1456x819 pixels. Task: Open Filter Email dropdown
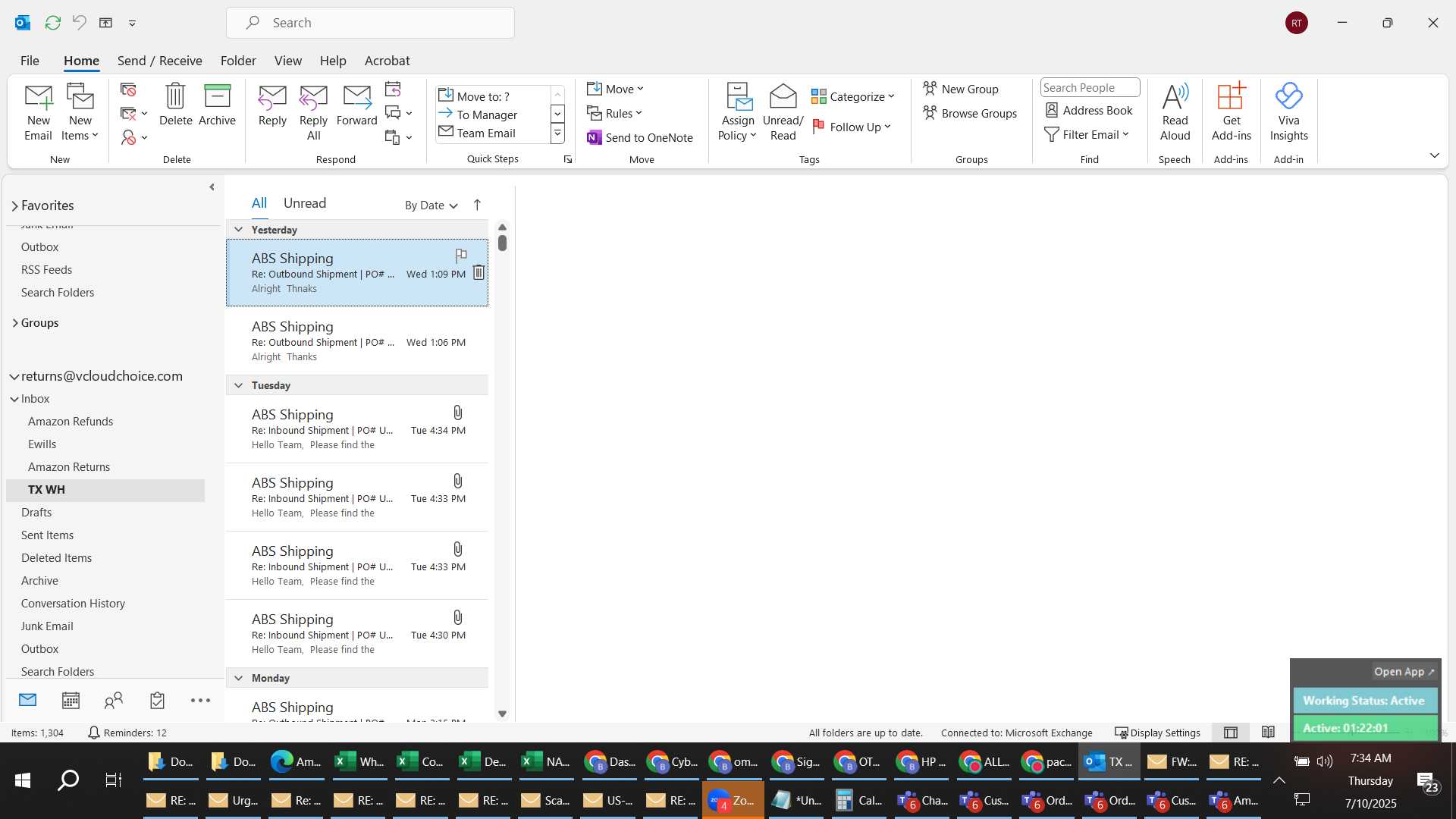[1087, 134]
